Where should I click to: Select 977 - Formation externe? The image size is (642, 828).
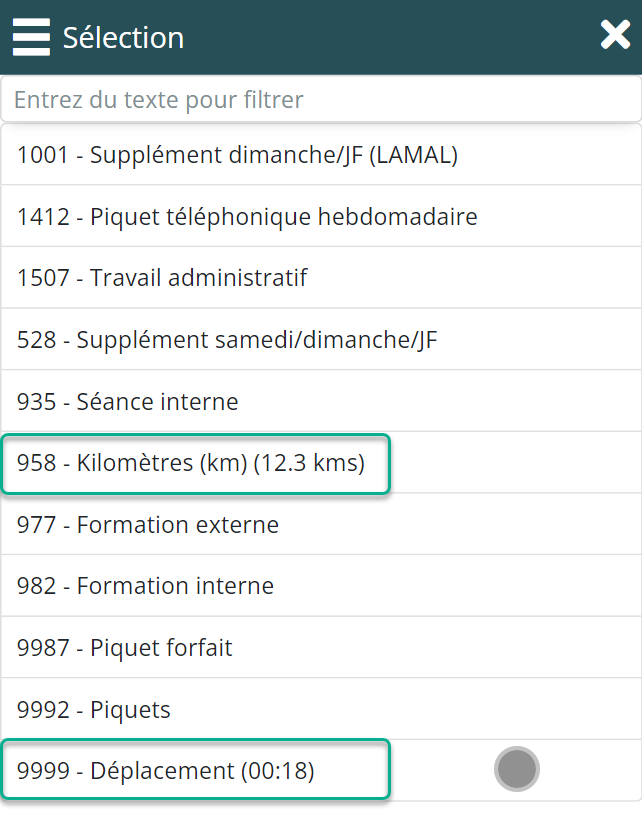[x=148, y=525]
